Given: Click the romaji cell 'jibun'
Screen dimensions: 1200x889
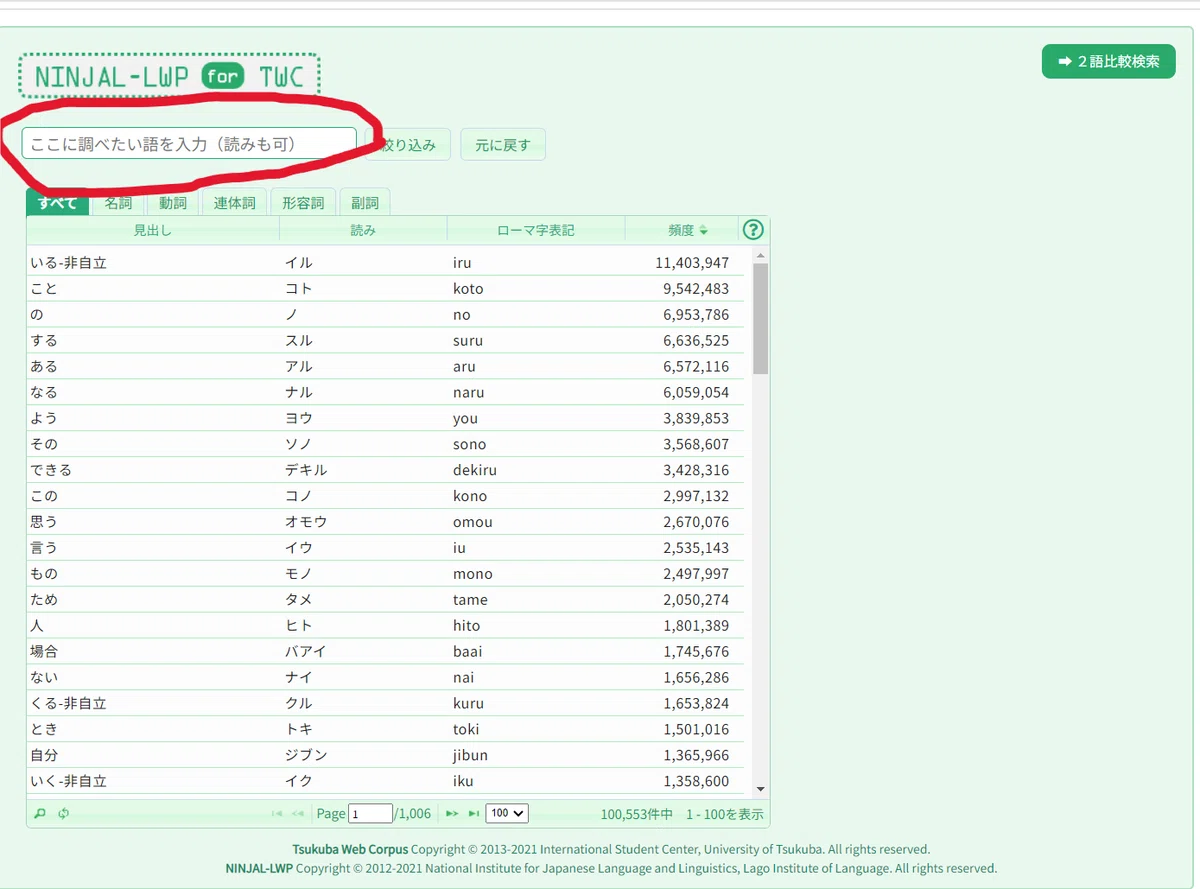Looking at the screenshot, I should tap(470, 755).
